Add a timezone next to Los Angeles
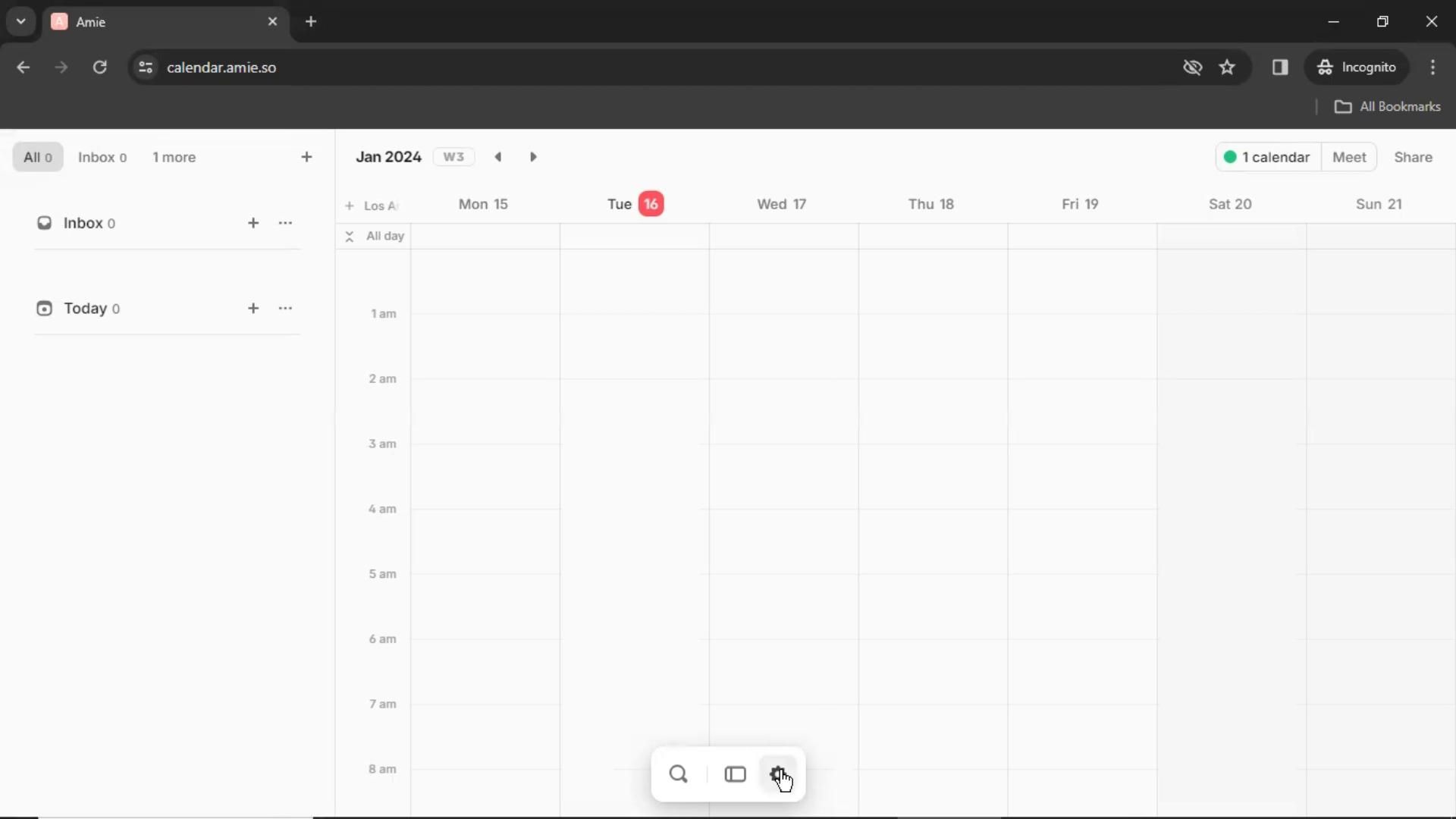Screen dimensions: 1456x819 [350, 206]
